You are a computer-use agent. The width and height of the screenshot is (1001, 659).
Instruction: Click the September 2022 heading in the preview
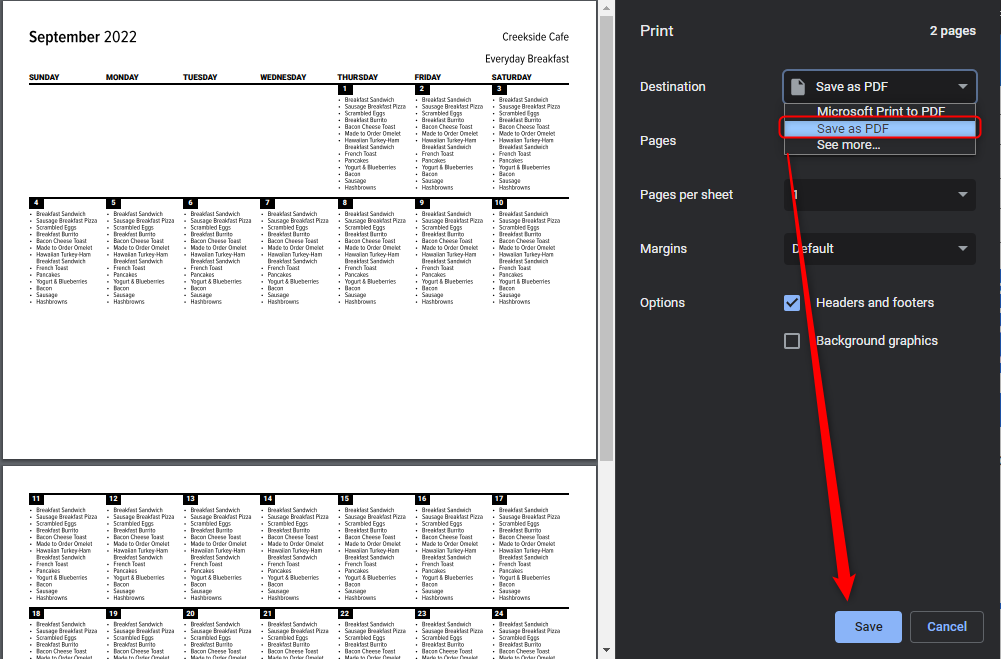pos(83,38)
